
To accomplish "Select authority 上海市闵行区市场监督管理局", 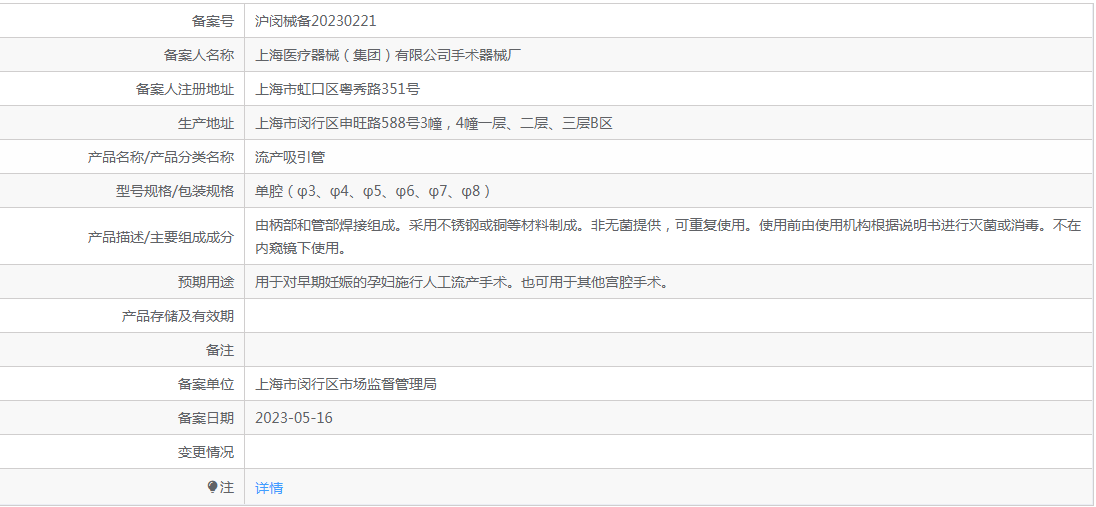I will click(346, 384).
